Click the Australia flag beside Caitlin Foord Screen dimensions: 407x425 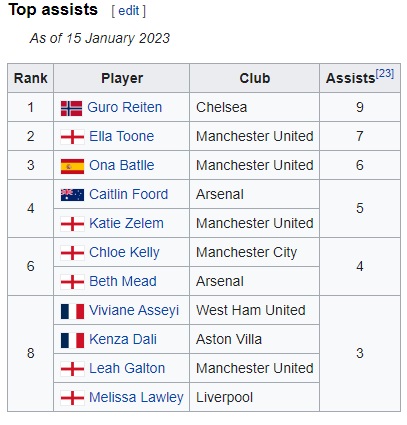click(x=72, y=195)
